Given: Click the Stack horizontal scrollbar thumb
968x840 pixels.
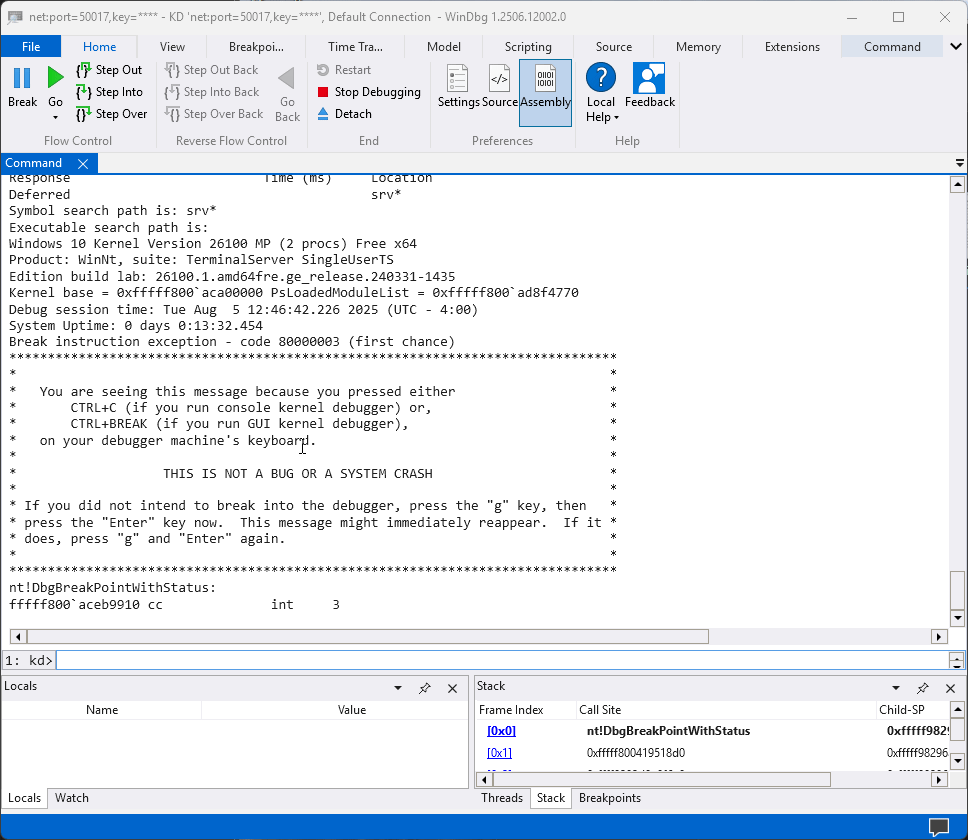Looking at the screenshot, I should pos(661,780).
